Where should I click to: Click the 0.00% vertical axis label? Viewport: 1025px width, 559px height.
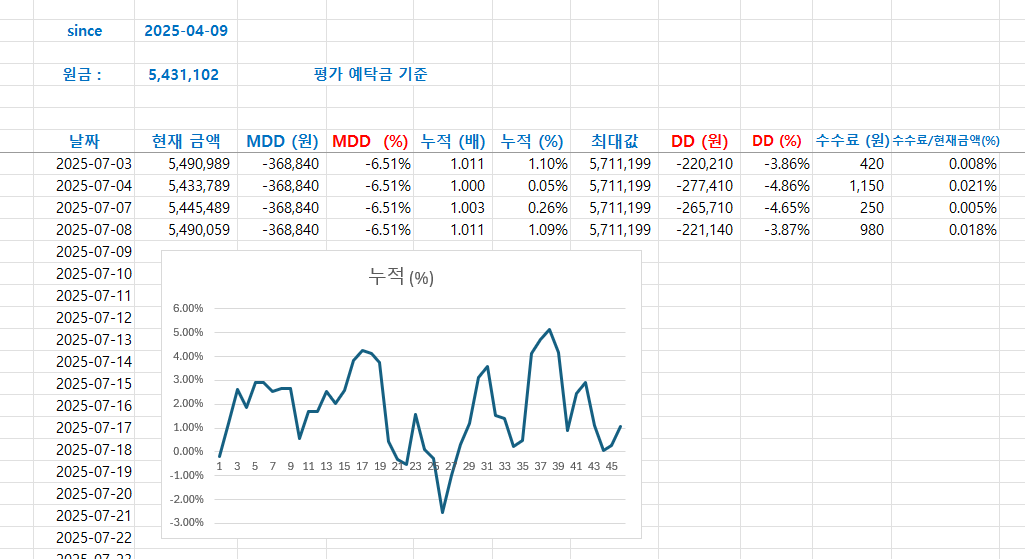188,451
